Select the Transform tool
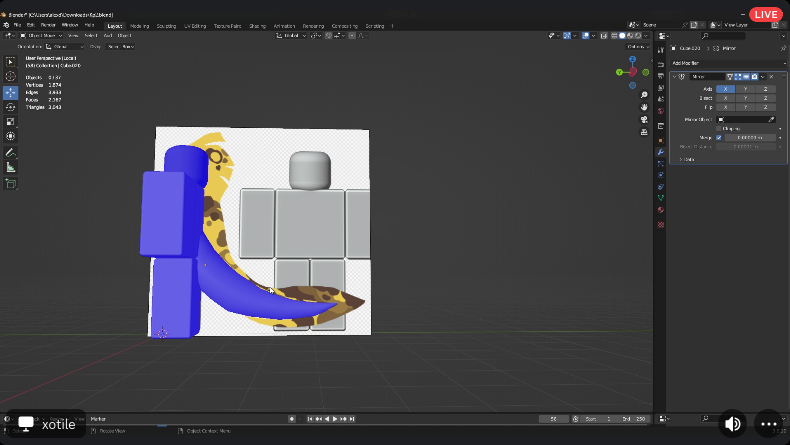The height and width of the screenshot is (445, 790). coord(10,136)
